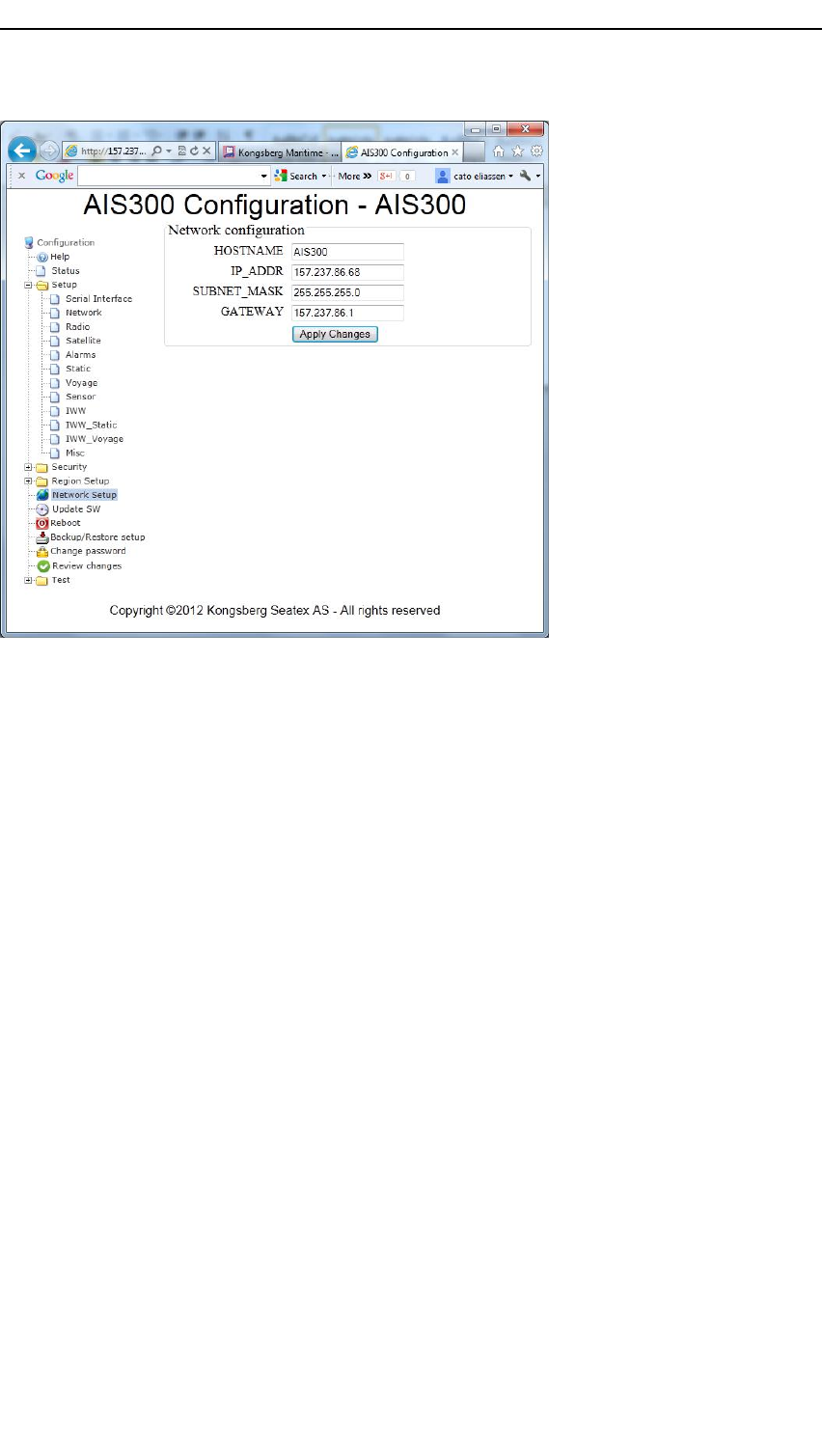This screenshot has width=822, height=1456.
Task: Open the IWW_Static setup page
Action: [x=91, y=425]
